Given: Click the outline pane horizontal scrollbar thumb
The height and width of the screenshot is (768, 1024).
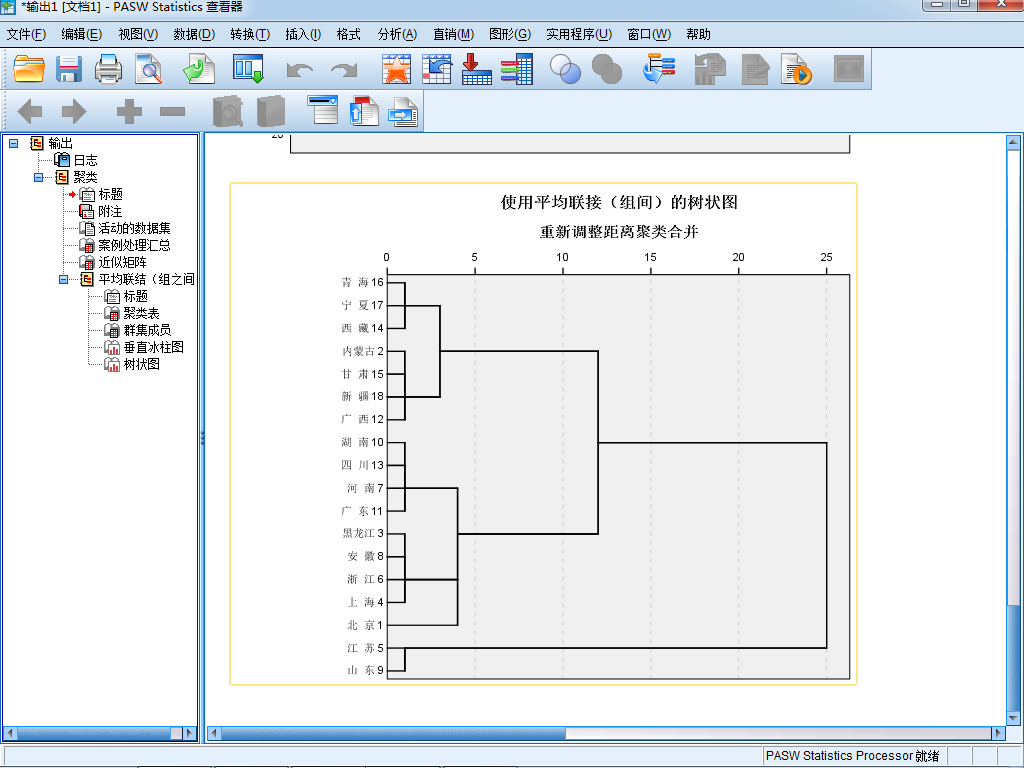Looking at the screenshot, I should (x=93, y=733).
